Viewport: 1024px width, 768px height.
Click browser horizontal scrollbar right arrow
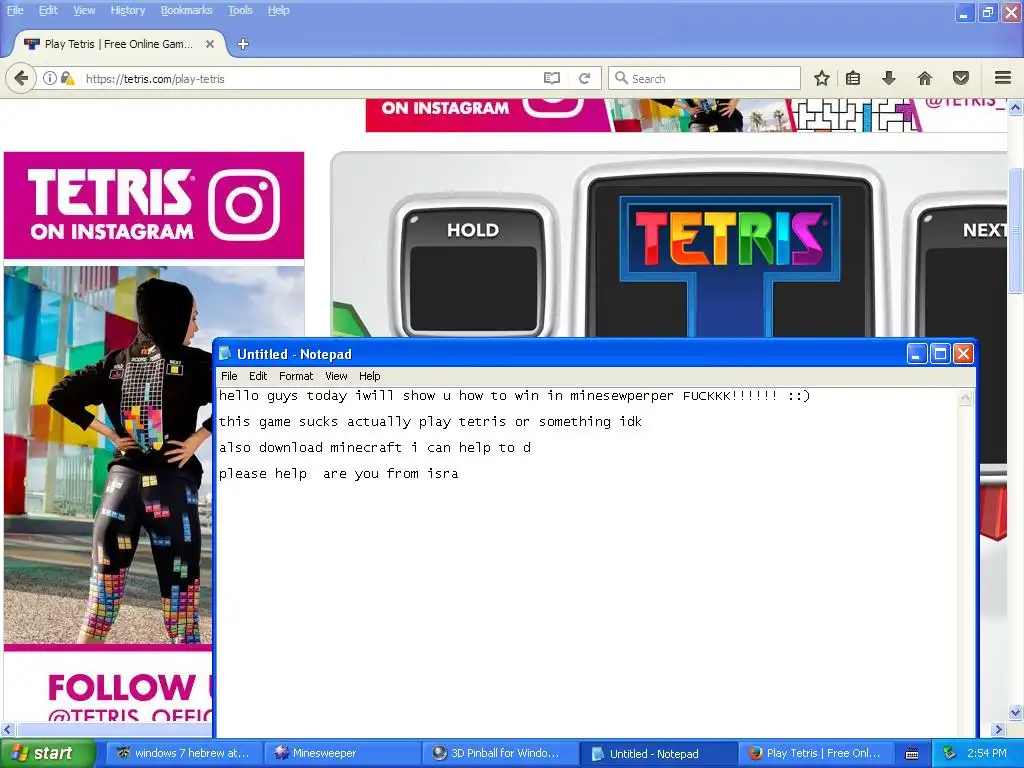[x=999, y=729]
